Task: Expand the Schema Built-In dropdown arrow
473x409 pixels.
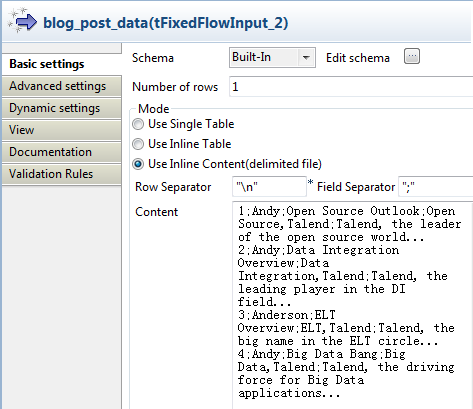Action: tap(306, 58)
